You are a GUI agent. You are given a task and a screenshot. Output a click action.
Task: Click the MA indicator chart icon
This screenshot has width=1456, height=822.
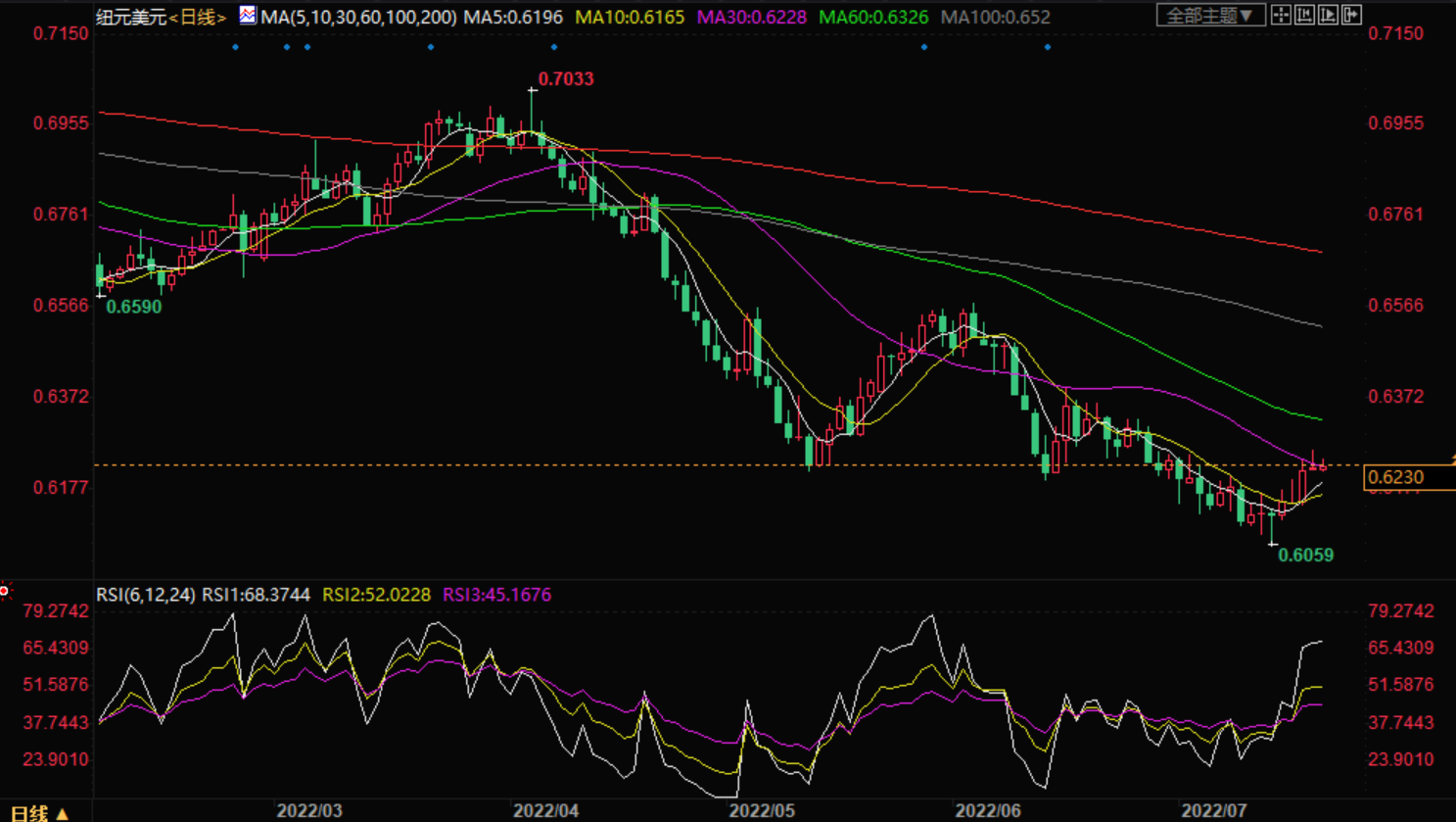click(x=248, y=16)
